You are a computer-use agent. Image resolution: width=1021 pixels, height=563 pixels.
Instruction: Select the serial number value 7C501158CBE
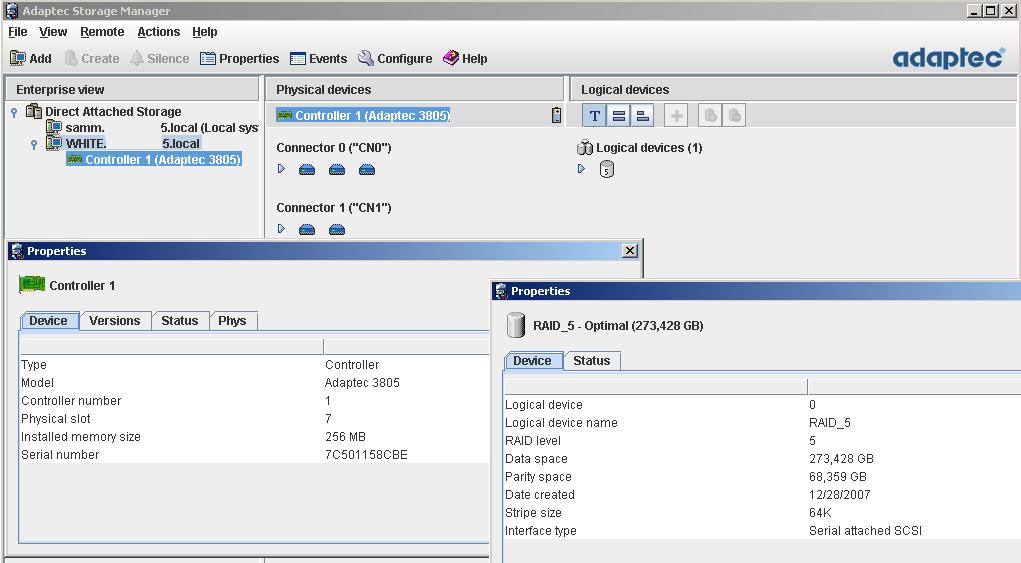(366, 455)
